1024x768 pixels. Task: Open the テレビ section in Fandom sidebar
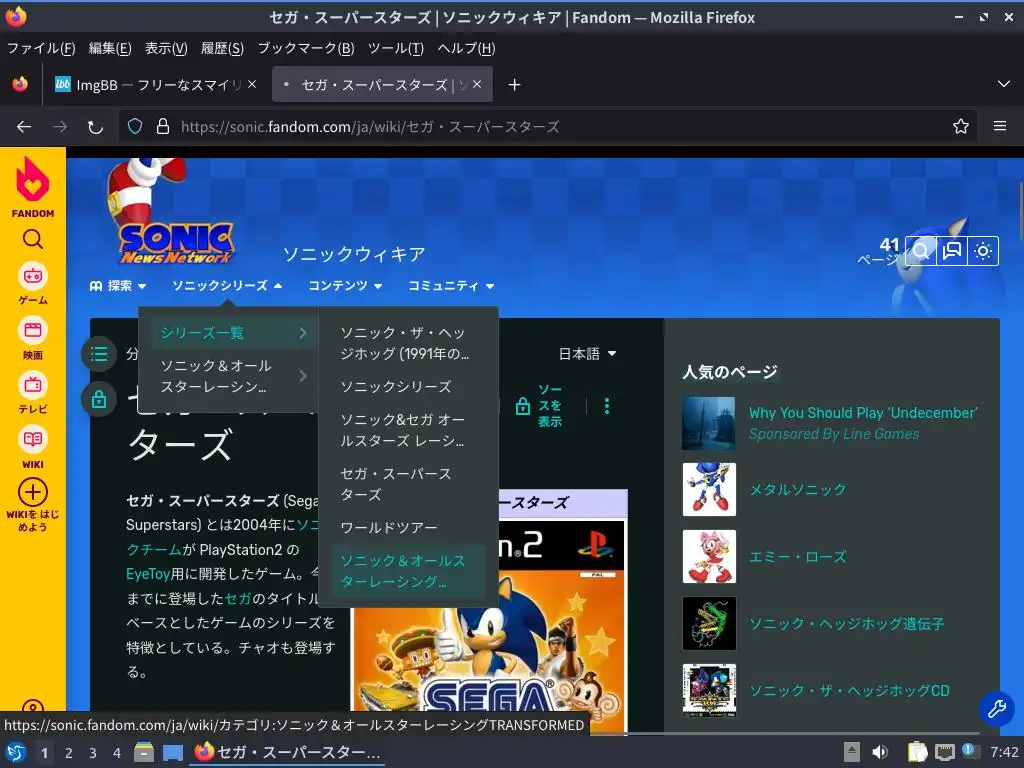click(33, 393)
